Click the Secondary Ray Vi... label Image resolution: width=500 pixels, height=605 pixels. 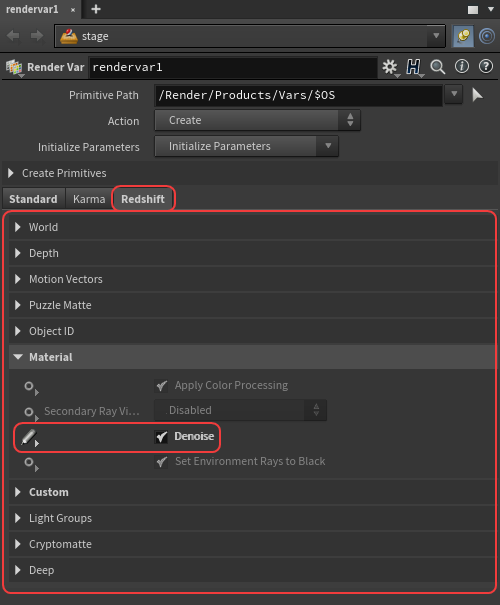click(92, 411)
